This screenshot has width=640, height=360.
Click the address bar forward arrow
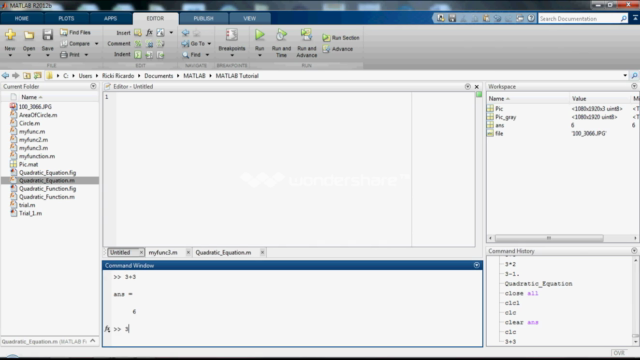(x=16, y=76)
